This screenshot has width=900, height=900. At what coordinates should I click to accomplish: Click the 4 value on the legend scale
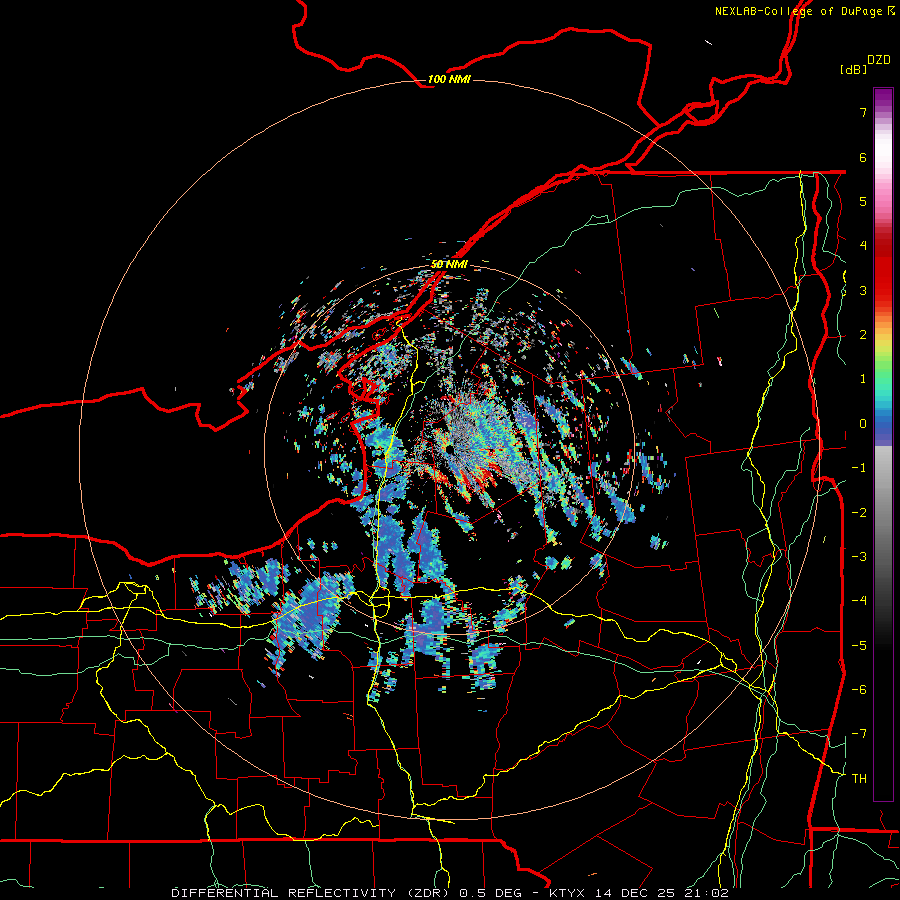pyautogui.click(x=863, y=246)
